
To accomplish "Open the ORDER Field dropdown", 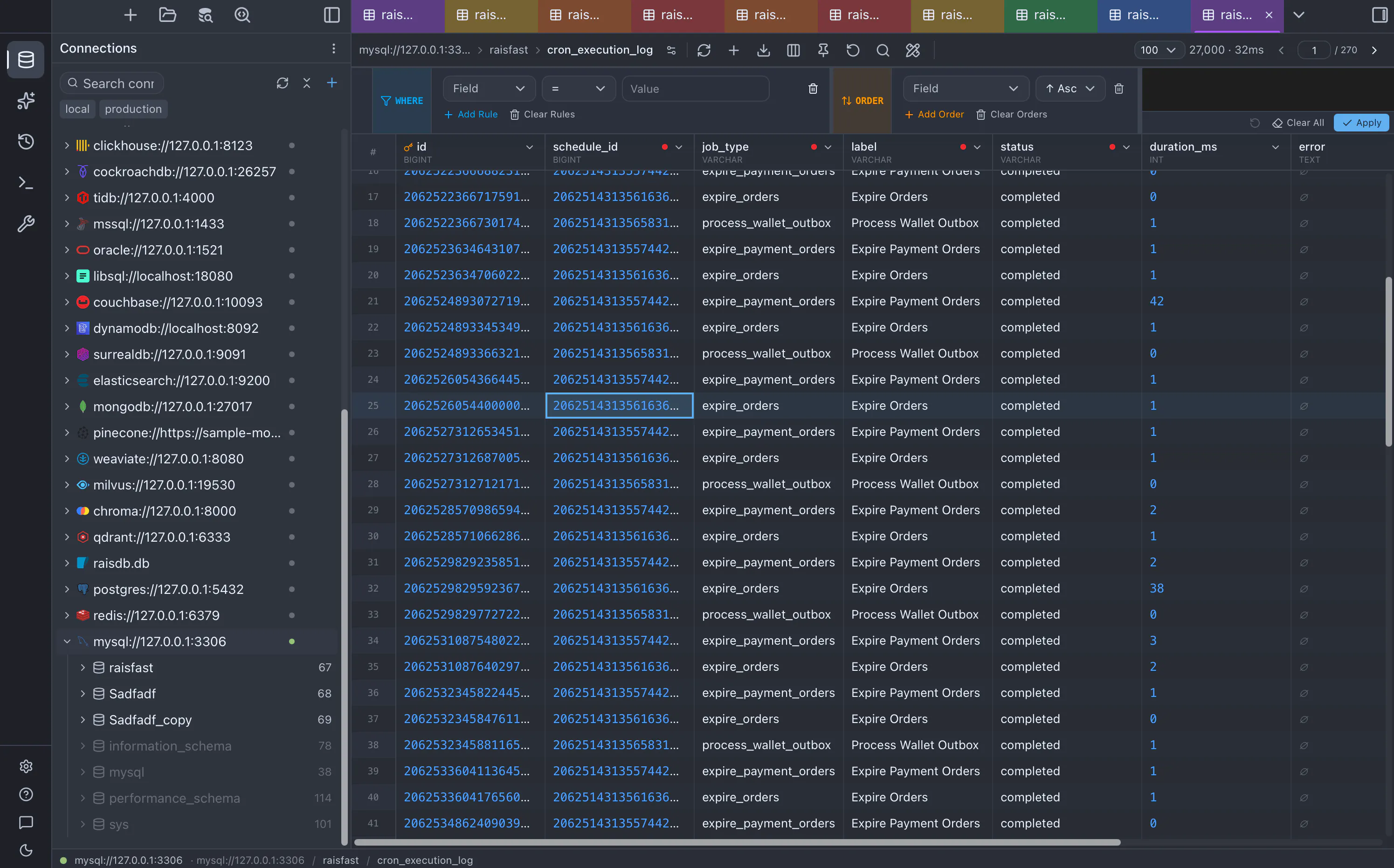I will 966,89.
